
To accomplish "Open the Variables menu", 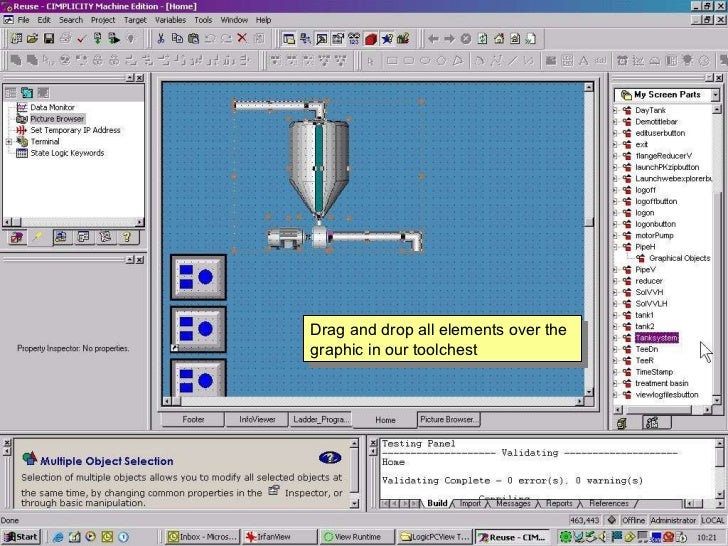I will coord(170,20).
